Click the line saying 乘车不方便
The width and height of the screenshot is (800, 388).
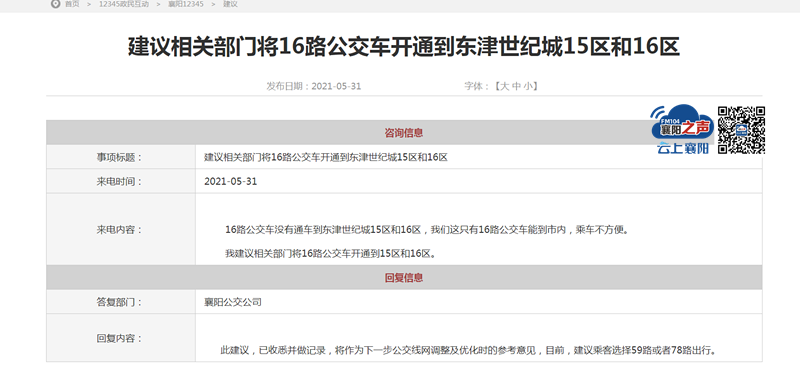tap(427, 230)
